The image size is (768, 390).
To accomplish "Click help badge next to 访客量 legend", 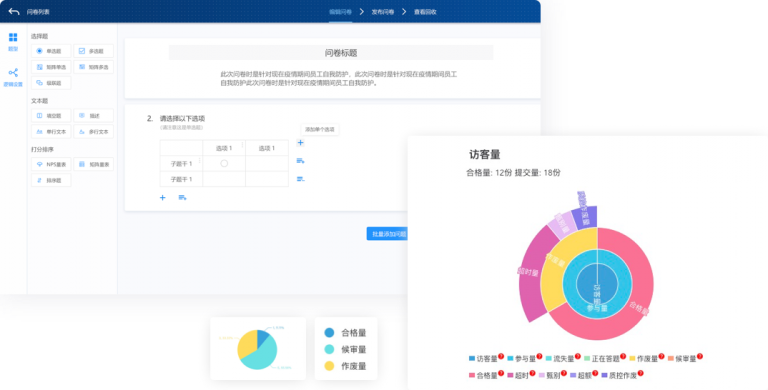I will click(x=501, y=356).
